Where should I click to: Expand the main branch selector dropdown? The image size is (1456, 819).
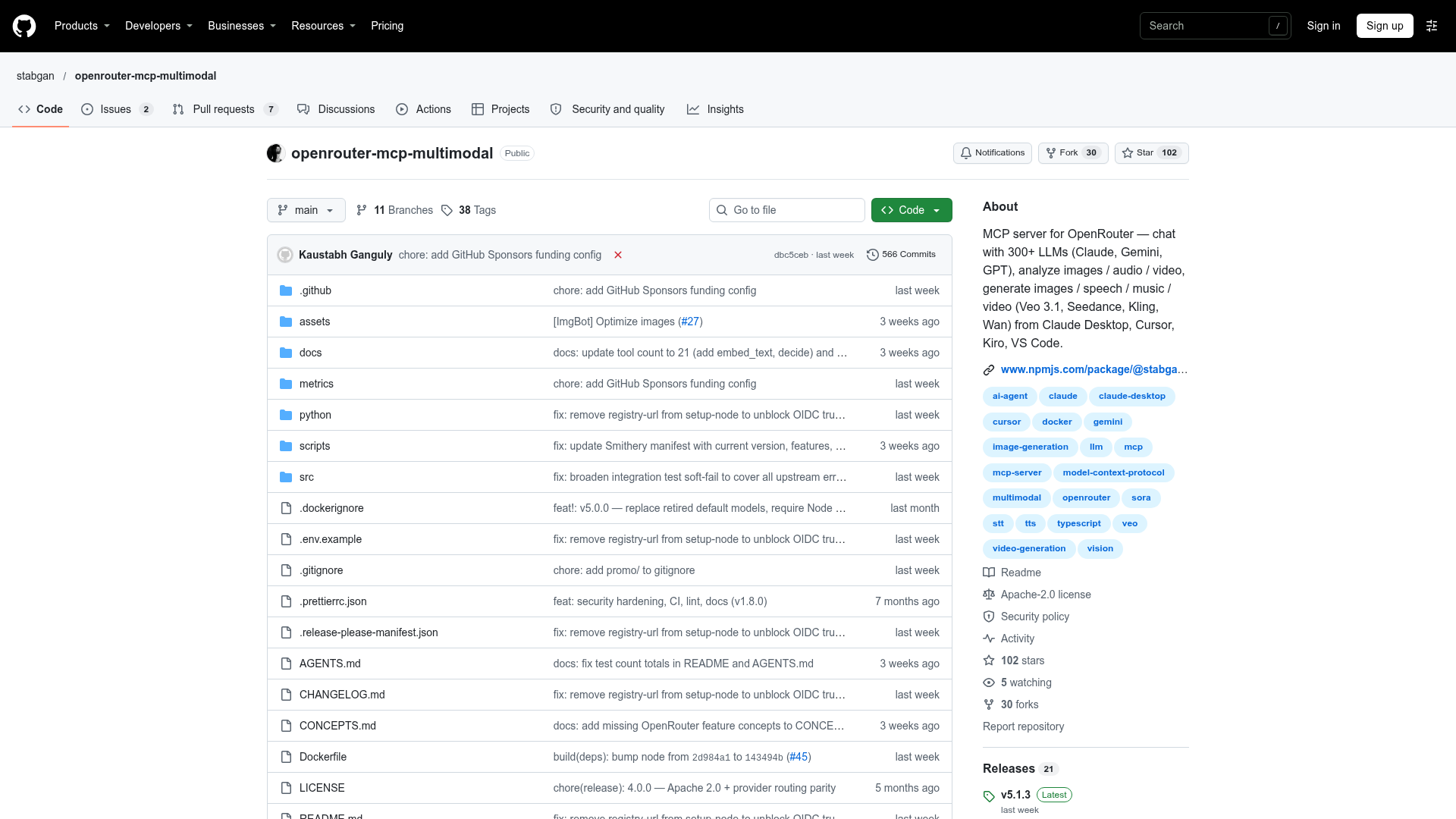click(306, 210)
